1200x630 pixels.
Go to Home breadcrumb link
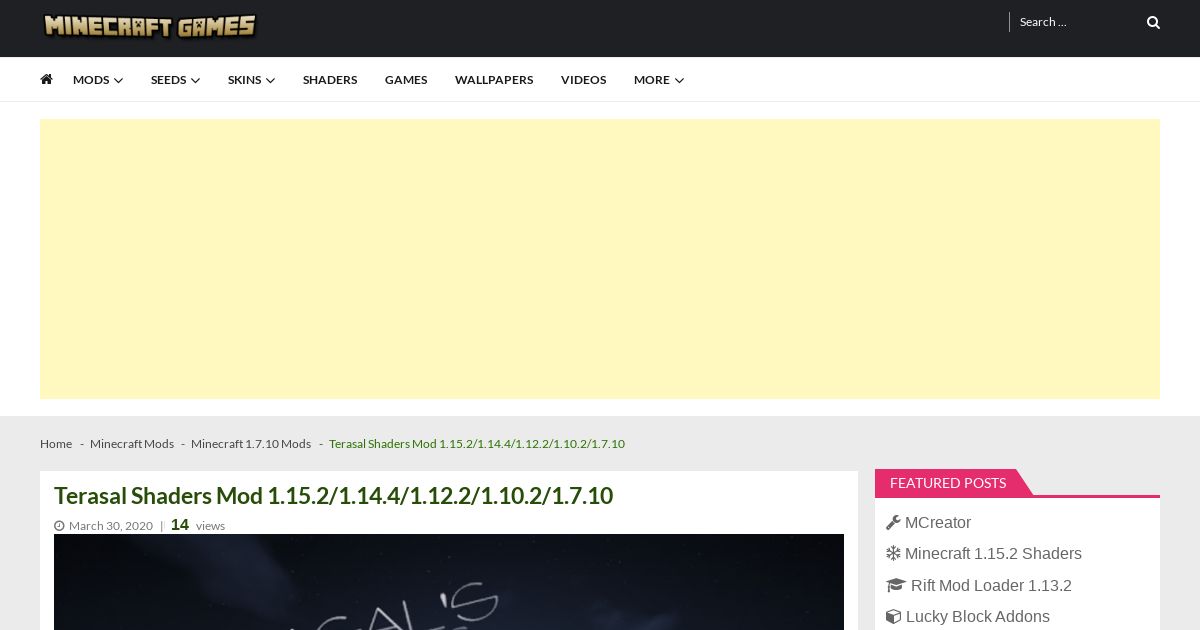point(56,444)
